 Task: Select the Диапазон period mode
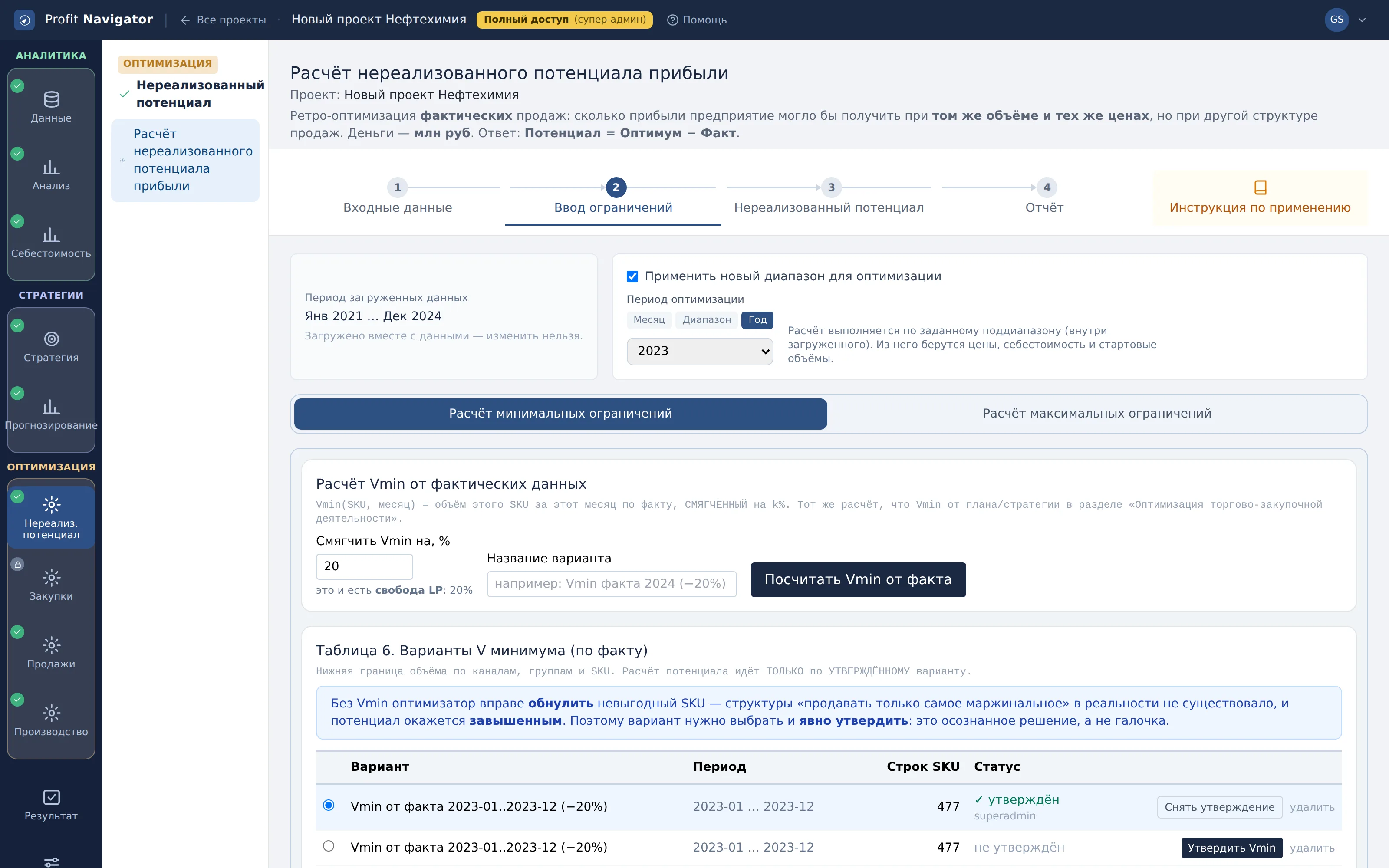(x=707, y=320)
